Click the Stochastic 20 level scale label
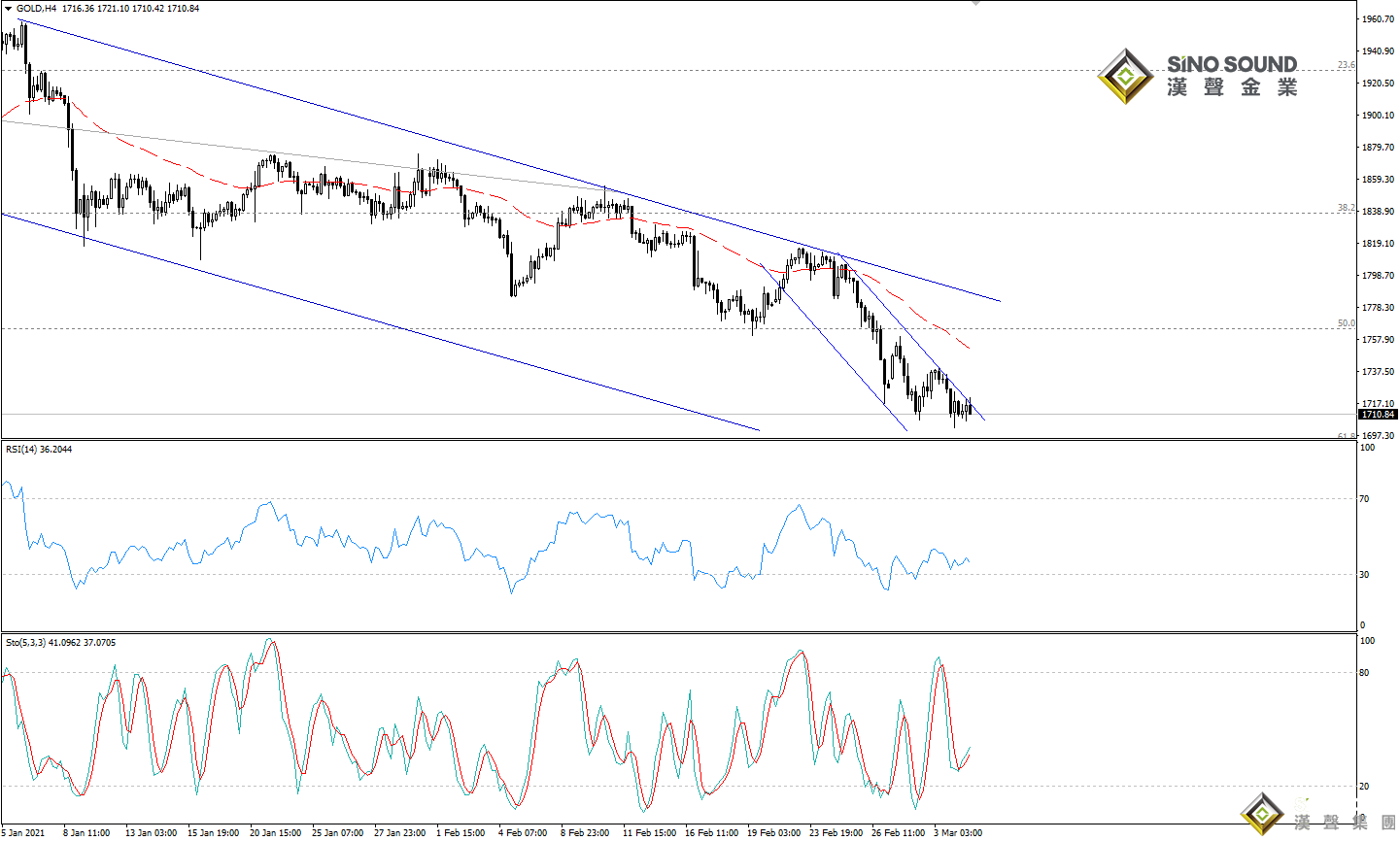The width and height of the screenshot is (1400, 841). coord(1365,787)
